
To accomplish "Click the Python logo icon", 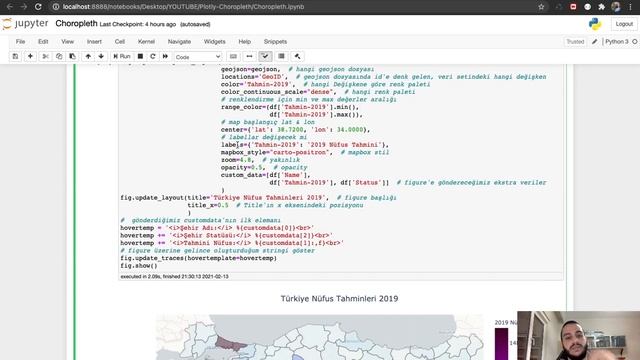I will pos(595,24).
